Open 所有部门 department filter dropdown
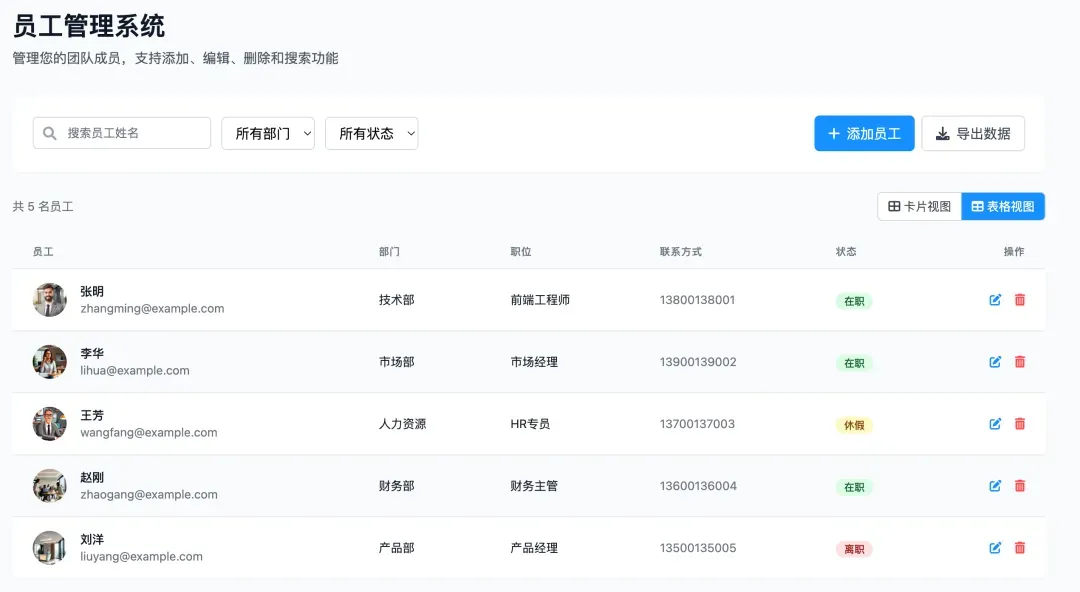Image resolution: width=1080 pixels, height=592 pixels. (268, 133)
